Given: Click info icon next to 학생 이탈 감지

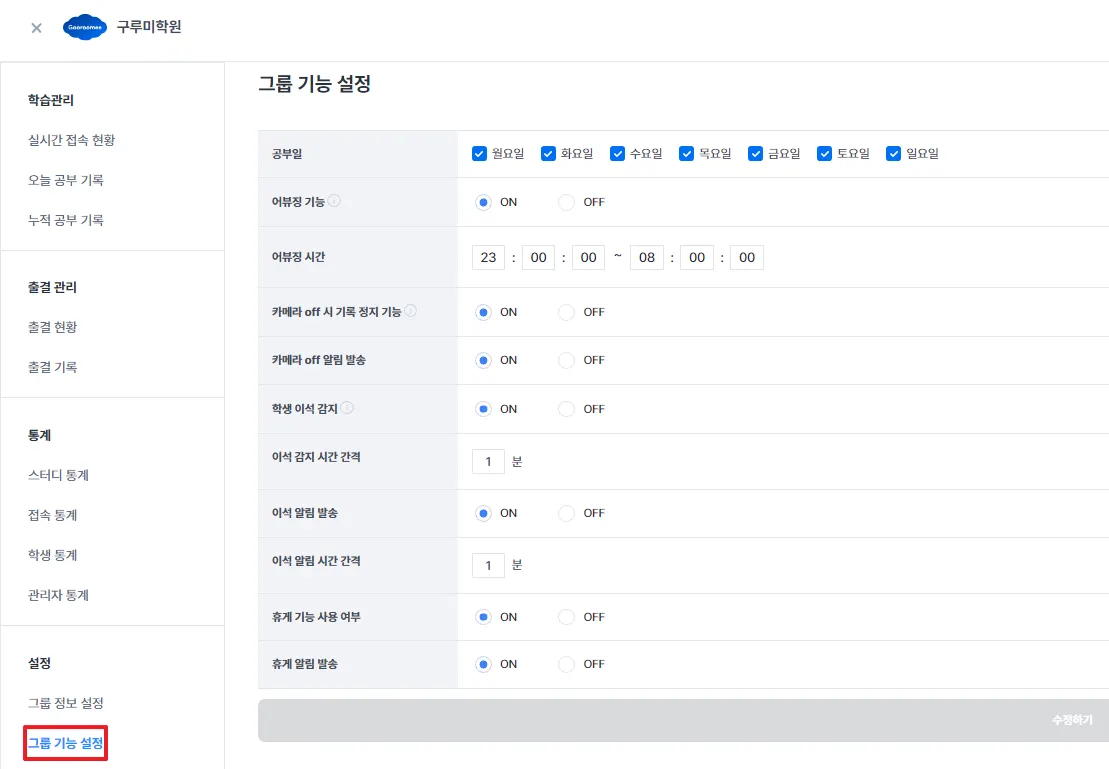Looking at the screenshot, I should 347,408.
